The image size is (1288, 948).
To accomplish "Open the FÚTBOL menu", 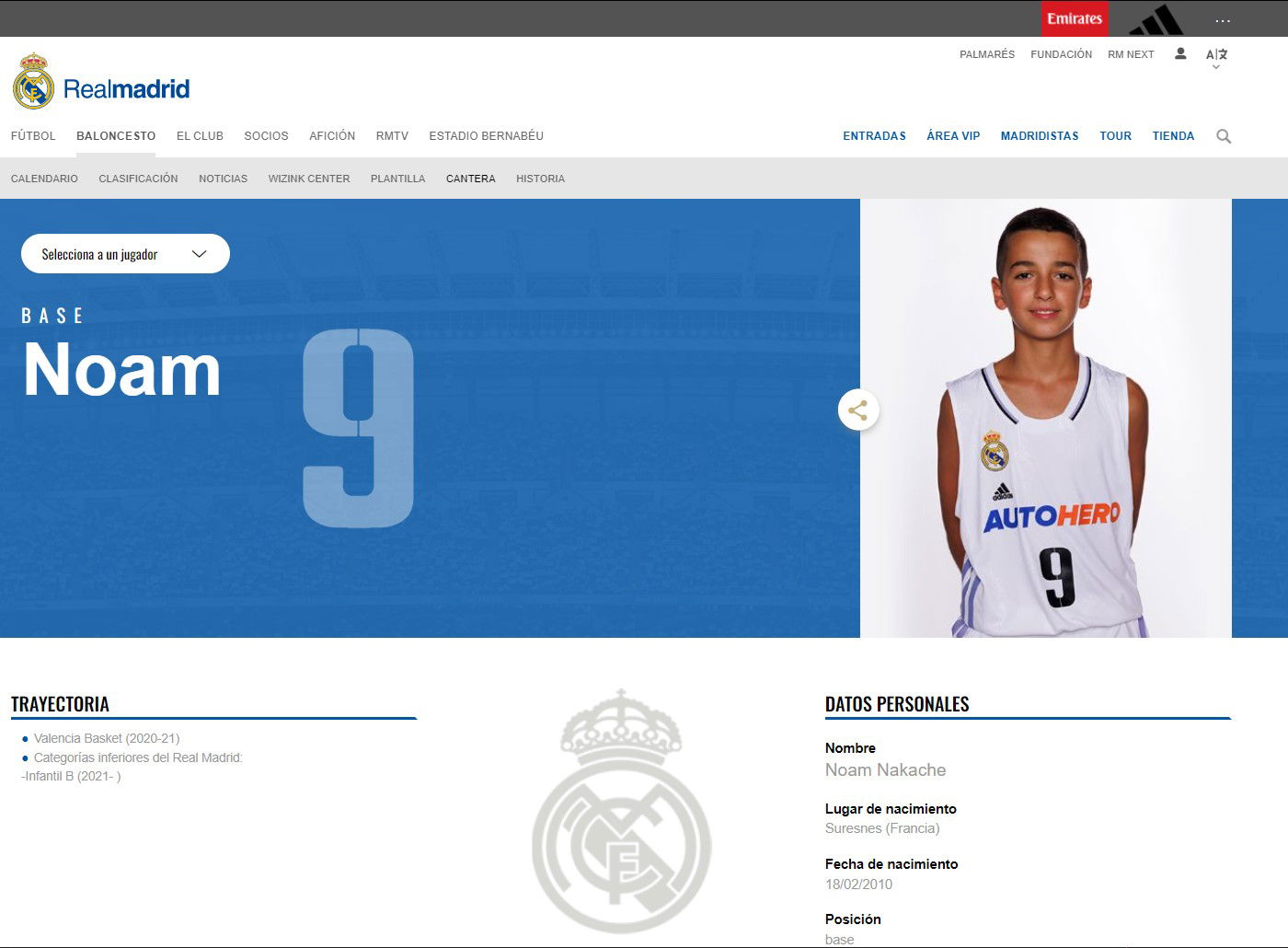I will pos(33,135).
